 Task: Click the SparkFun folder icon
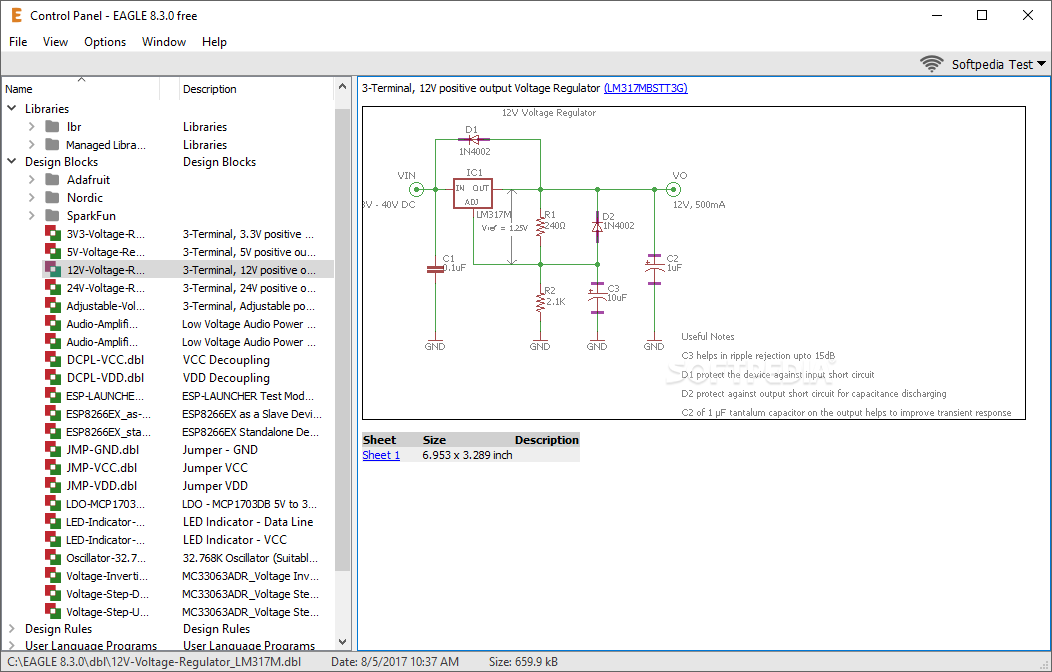coord(52,216)
